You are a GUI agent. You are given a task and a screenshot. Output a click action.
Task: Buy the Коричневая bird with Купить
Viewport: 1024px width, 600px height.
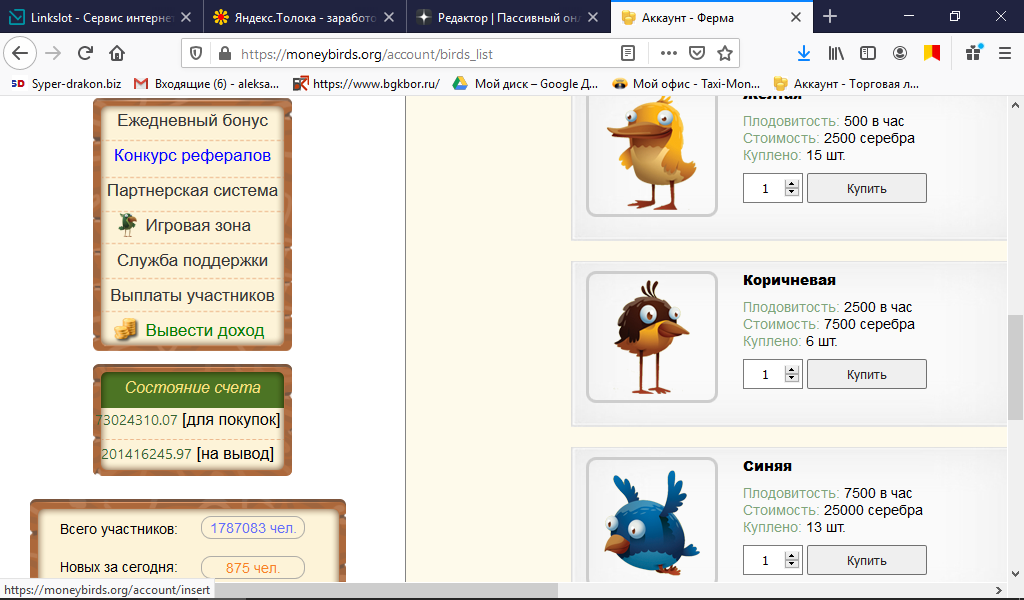click(x=867, y=374)
